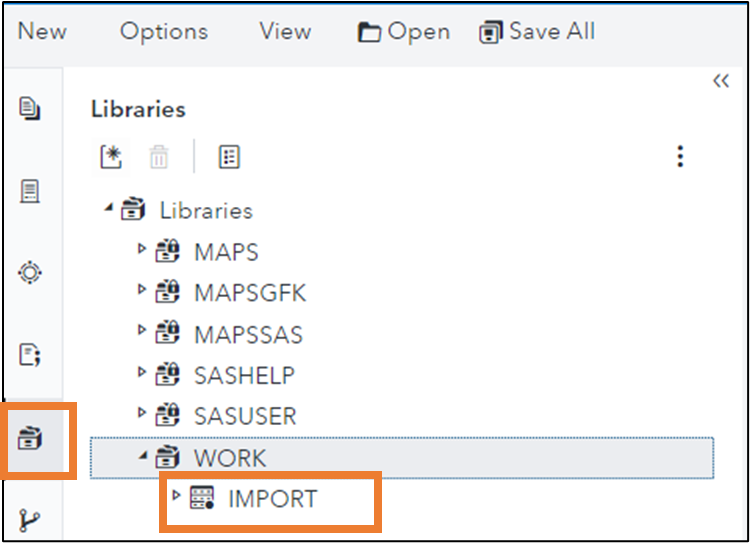Open the three-dot More options menu
This screenshot has height=543, width=750.
pos(680,157)
